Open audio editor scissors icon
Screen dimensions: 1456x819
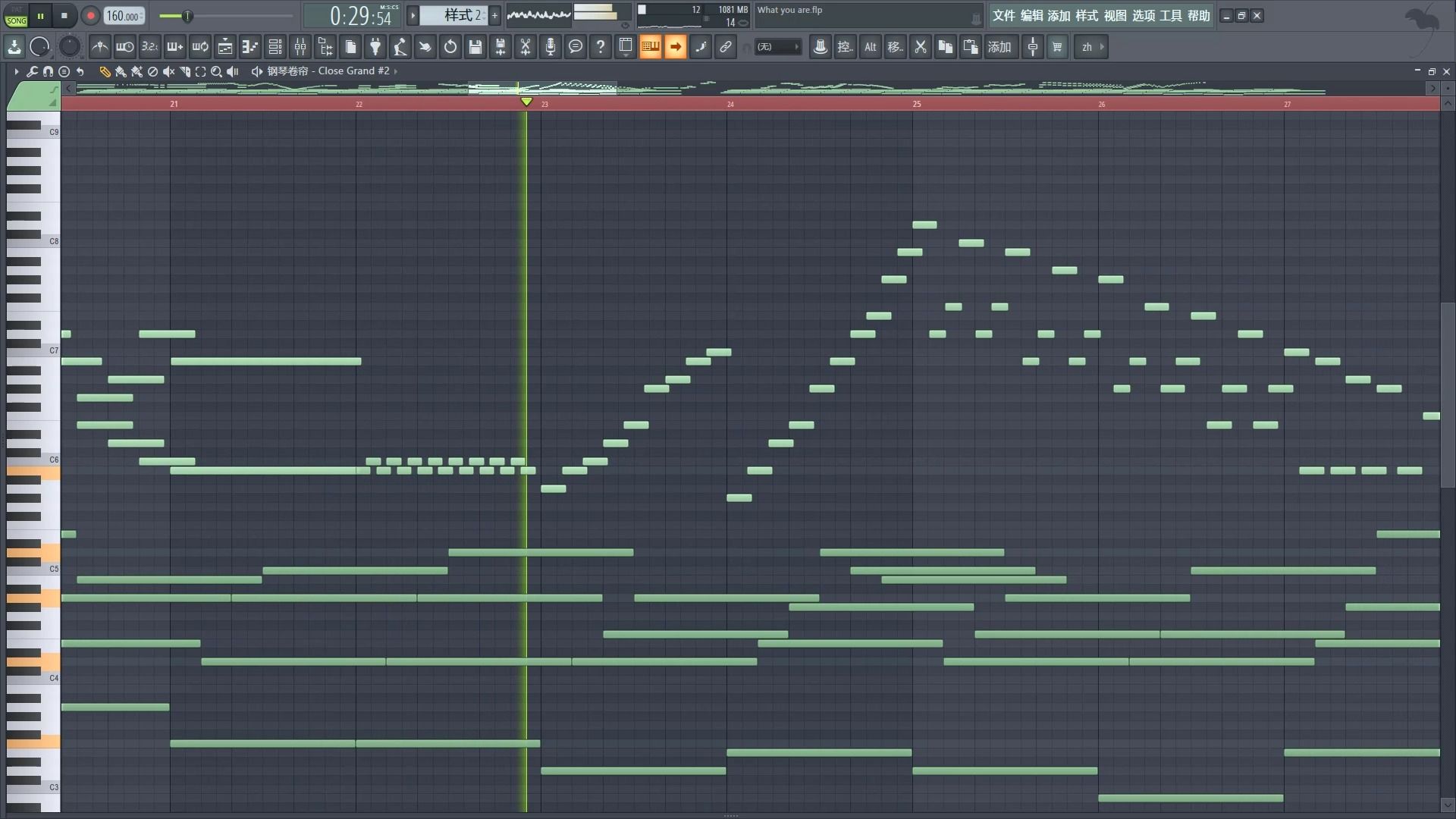pos(526,47)
